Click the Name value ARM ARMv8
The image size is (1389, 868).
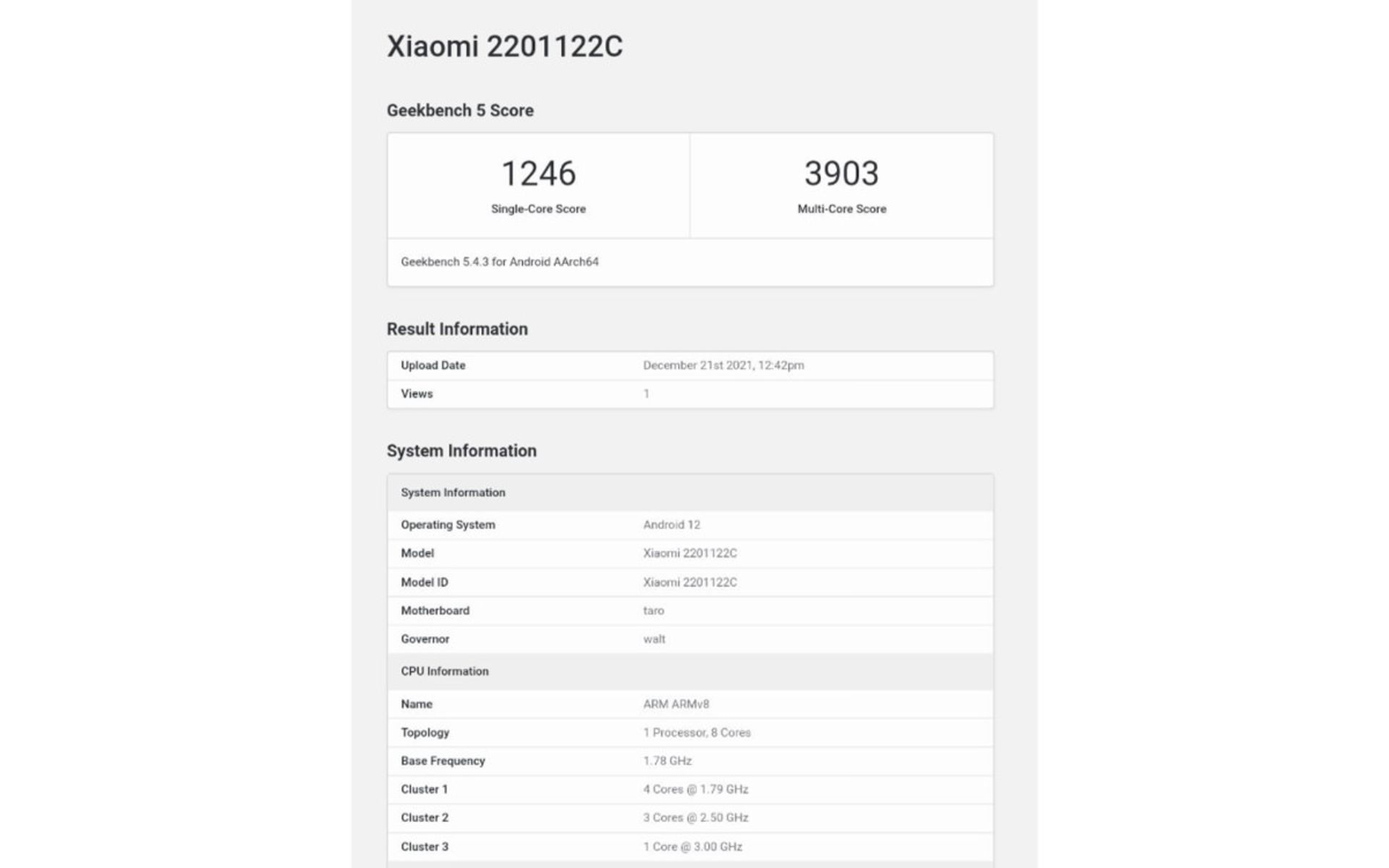pos(676,704)
